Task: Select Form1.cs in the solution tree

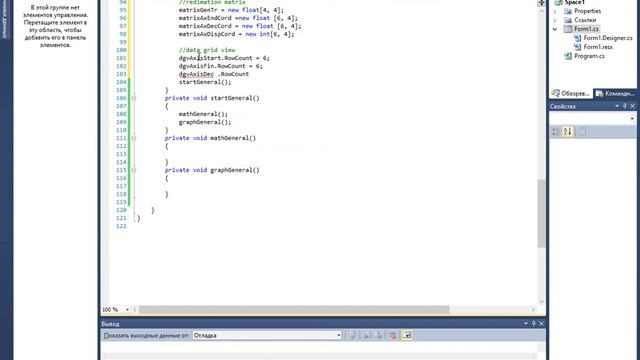Action: click(586, 29)
